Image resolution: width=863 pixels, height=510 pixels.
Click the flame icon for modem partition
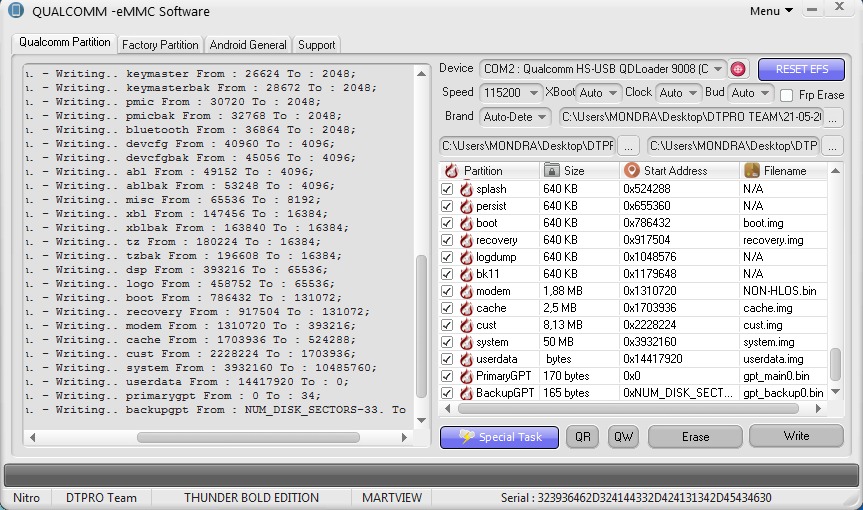pos(466,291)
